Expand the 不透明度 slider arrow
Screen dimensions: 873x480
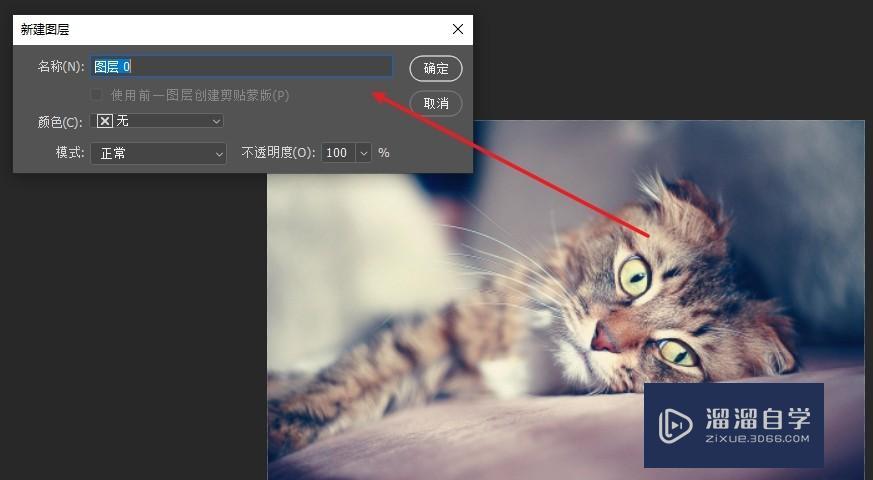point(364,153)
